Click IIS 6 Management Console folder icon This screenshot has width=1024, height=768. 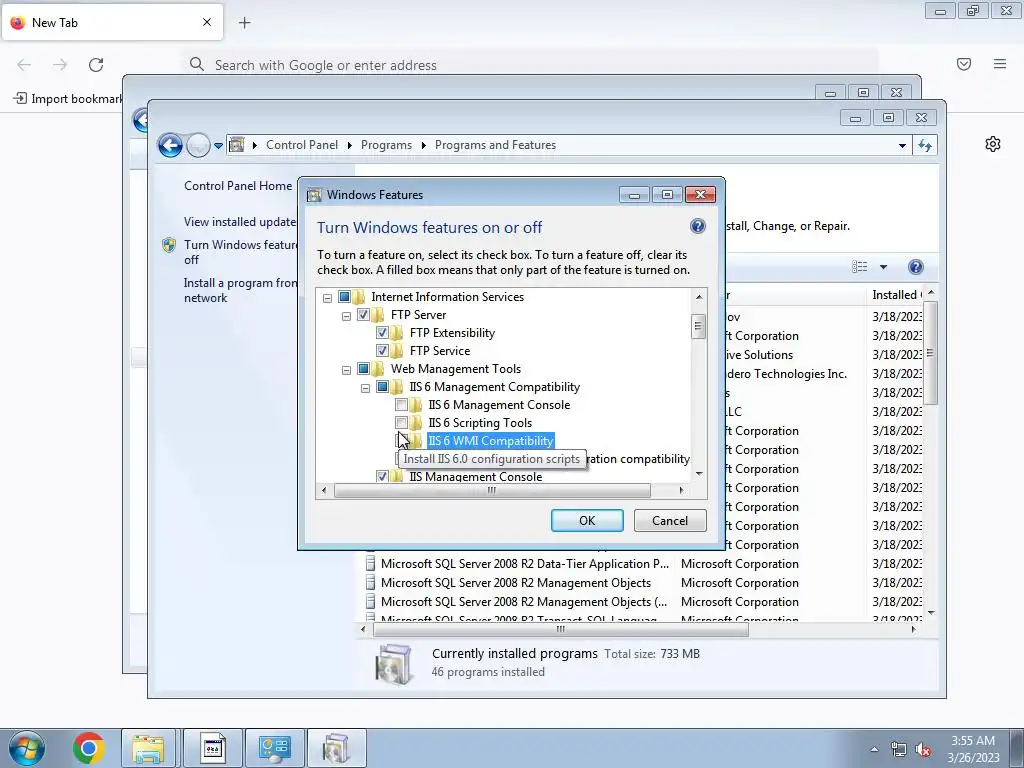415,405
